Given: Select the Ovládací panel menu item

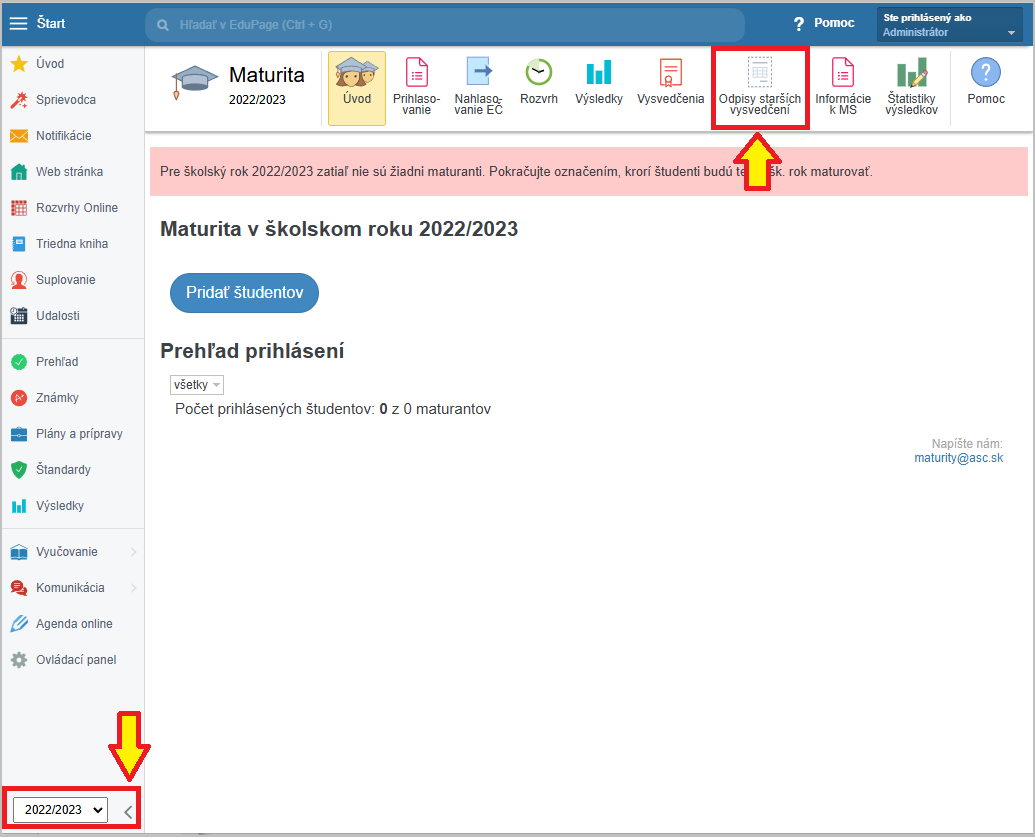Looking at the screenshot, I should point(73,660).
